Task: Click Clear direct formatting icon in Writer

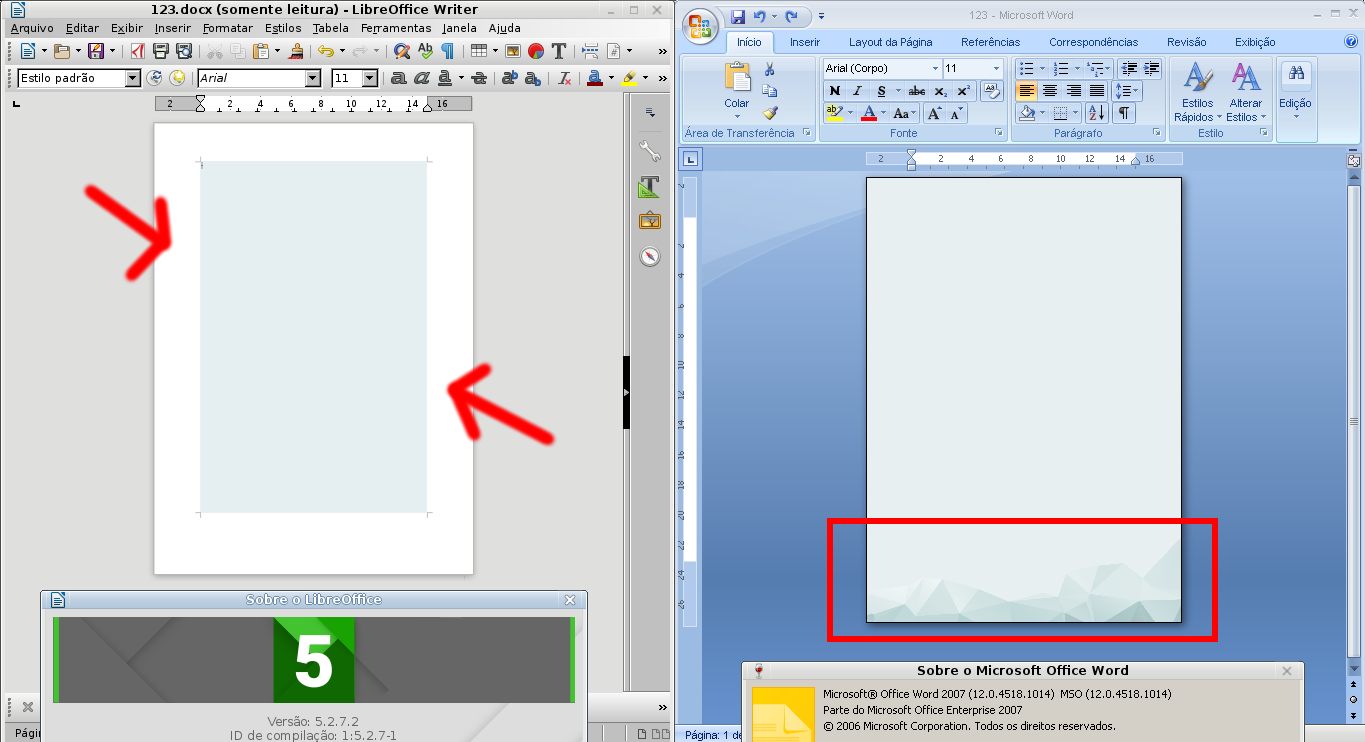Action: coord(564,78)
